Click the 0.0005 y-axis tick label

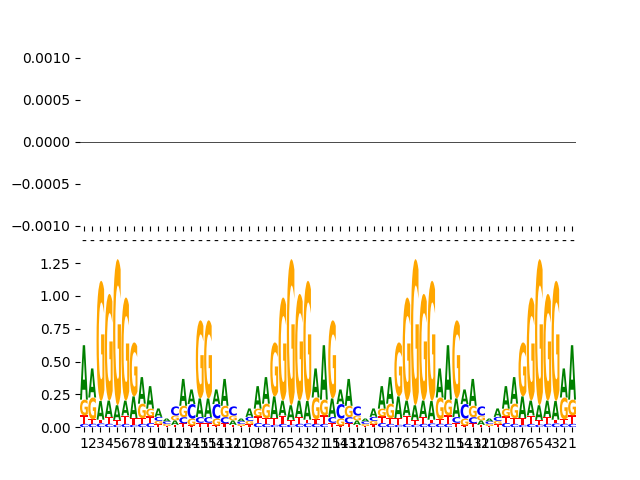(46, 101)
